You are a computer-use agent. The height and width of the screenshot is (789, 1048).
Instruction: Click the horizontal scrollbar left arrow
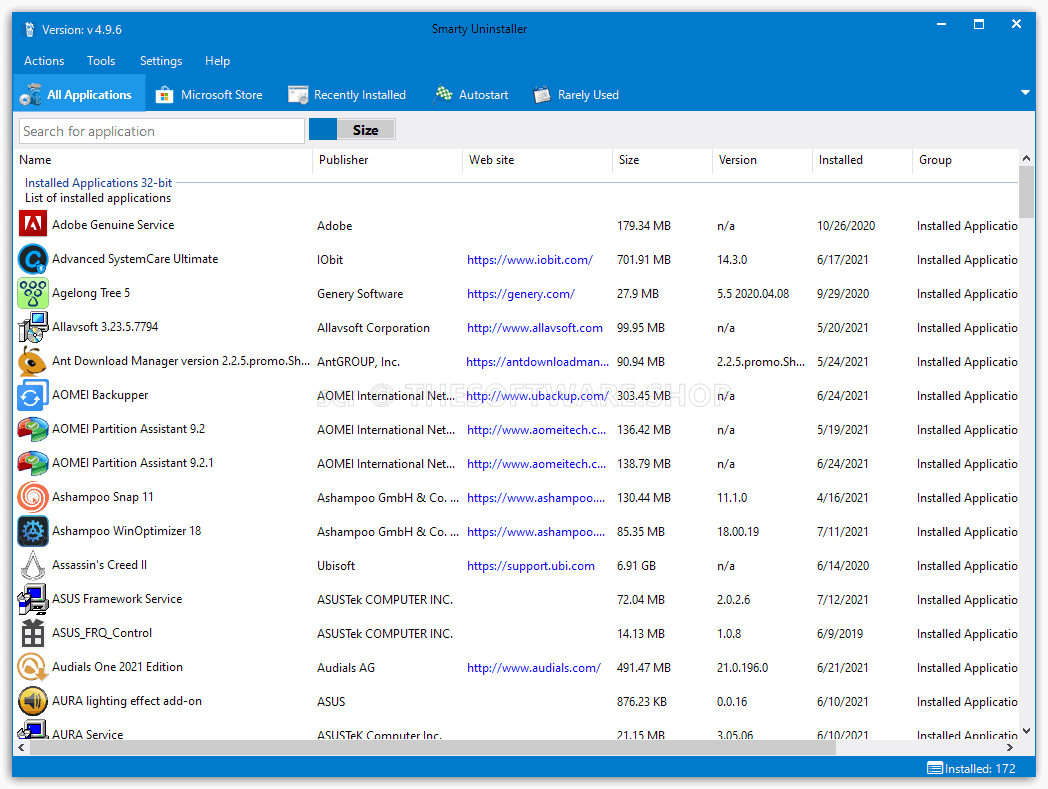click(21, 748)
